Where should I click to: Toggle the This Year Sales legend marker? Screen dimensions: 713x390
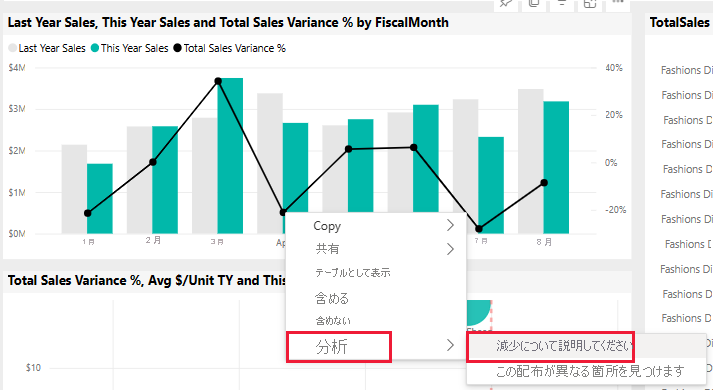(95, 48)
